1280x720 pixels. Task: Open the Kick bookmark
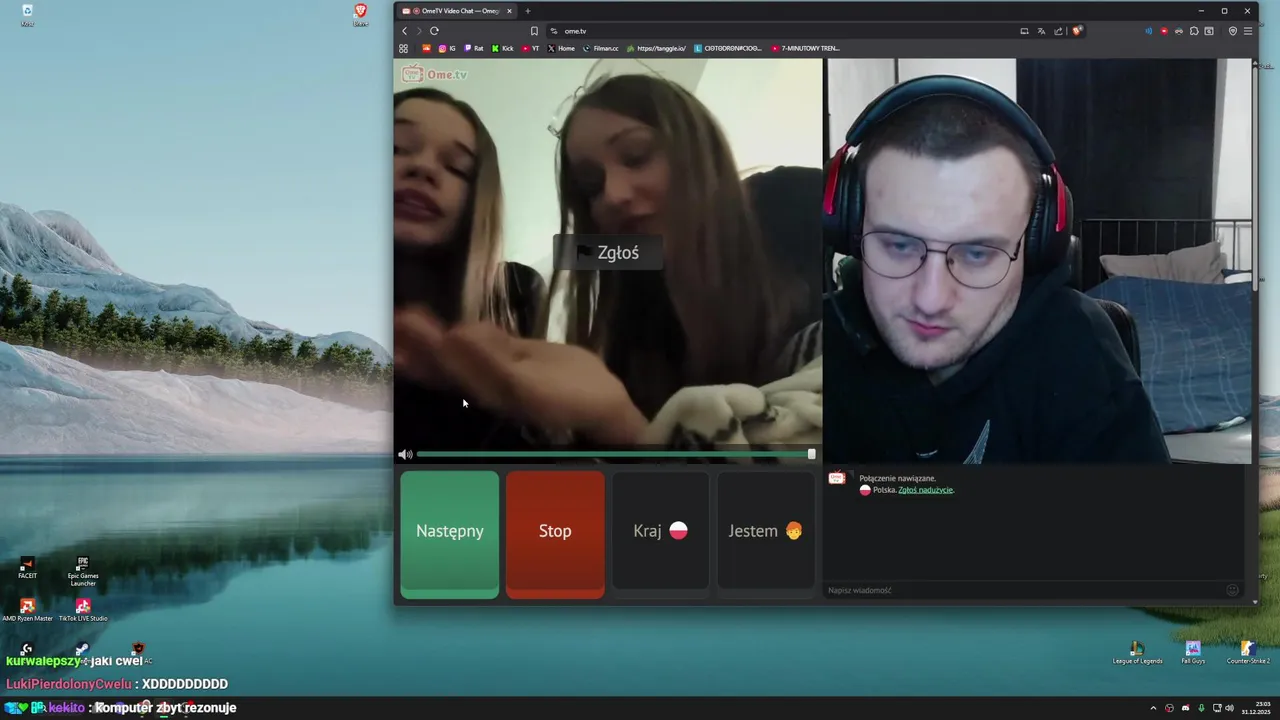pos(502,48)
